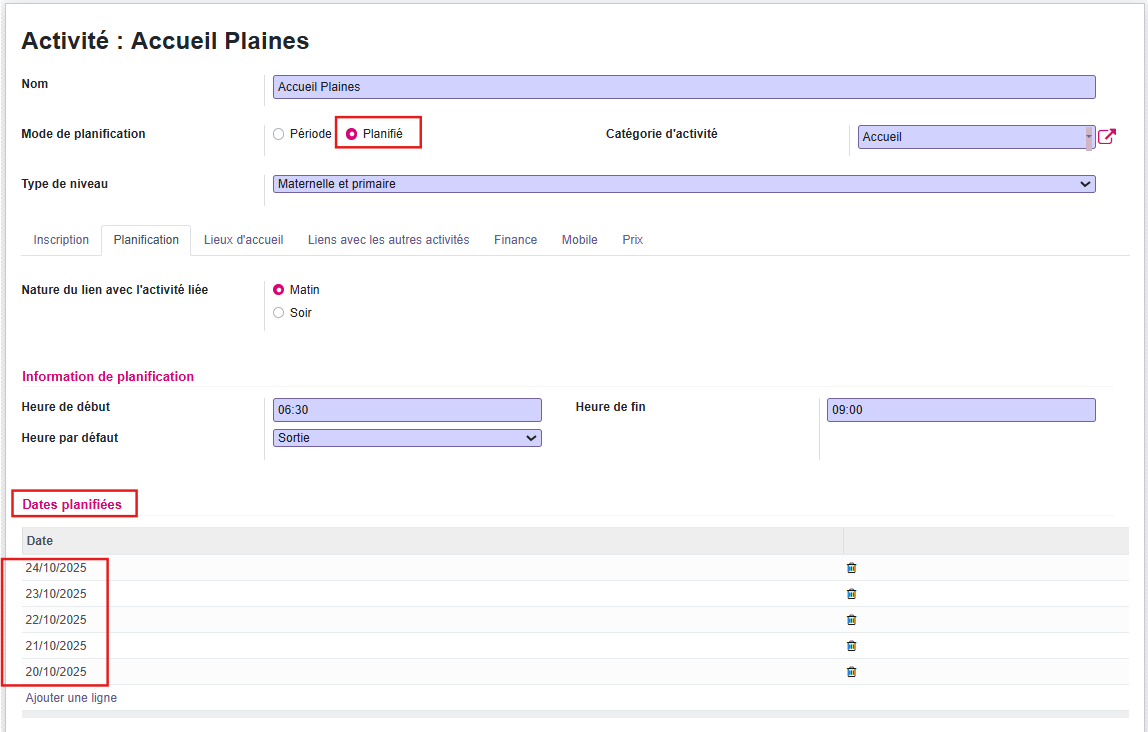Viewport: 1148px width, 732px height.
Task: Choose Matin as link nature
Action: (279, 290)
